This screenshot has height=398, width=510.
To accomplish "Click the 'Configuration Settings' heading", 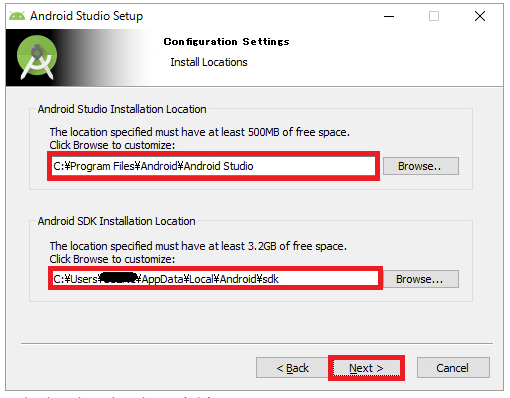I will tap(226, 42).
